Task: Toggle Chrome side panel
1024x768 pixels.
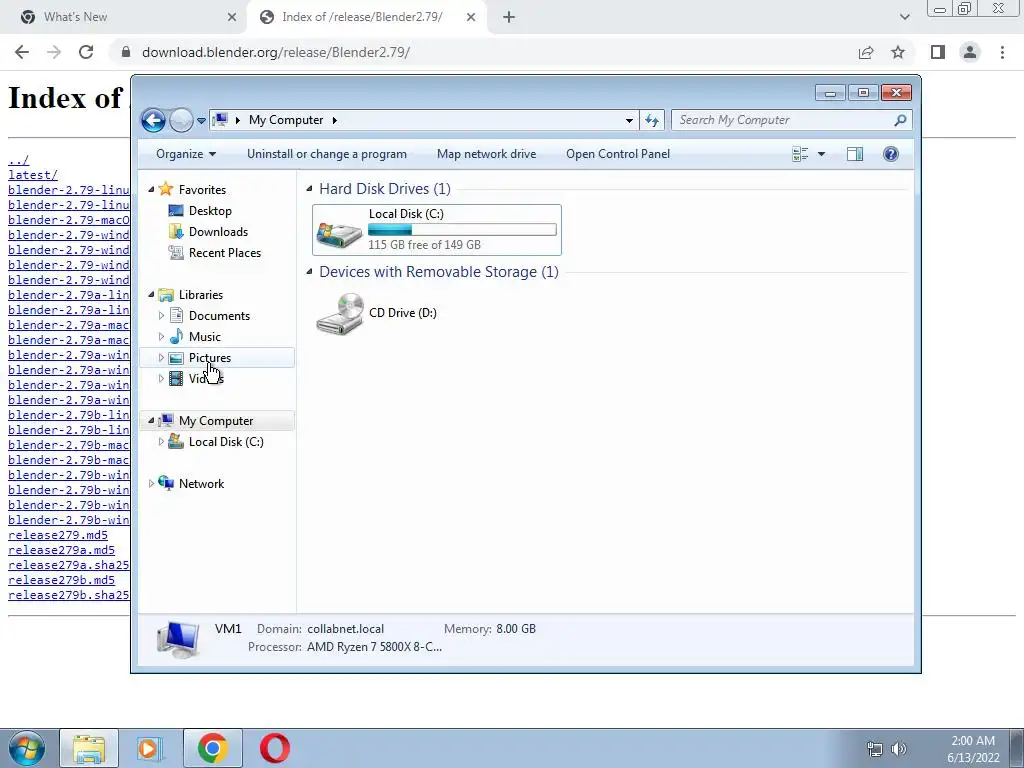Action: 938,52
